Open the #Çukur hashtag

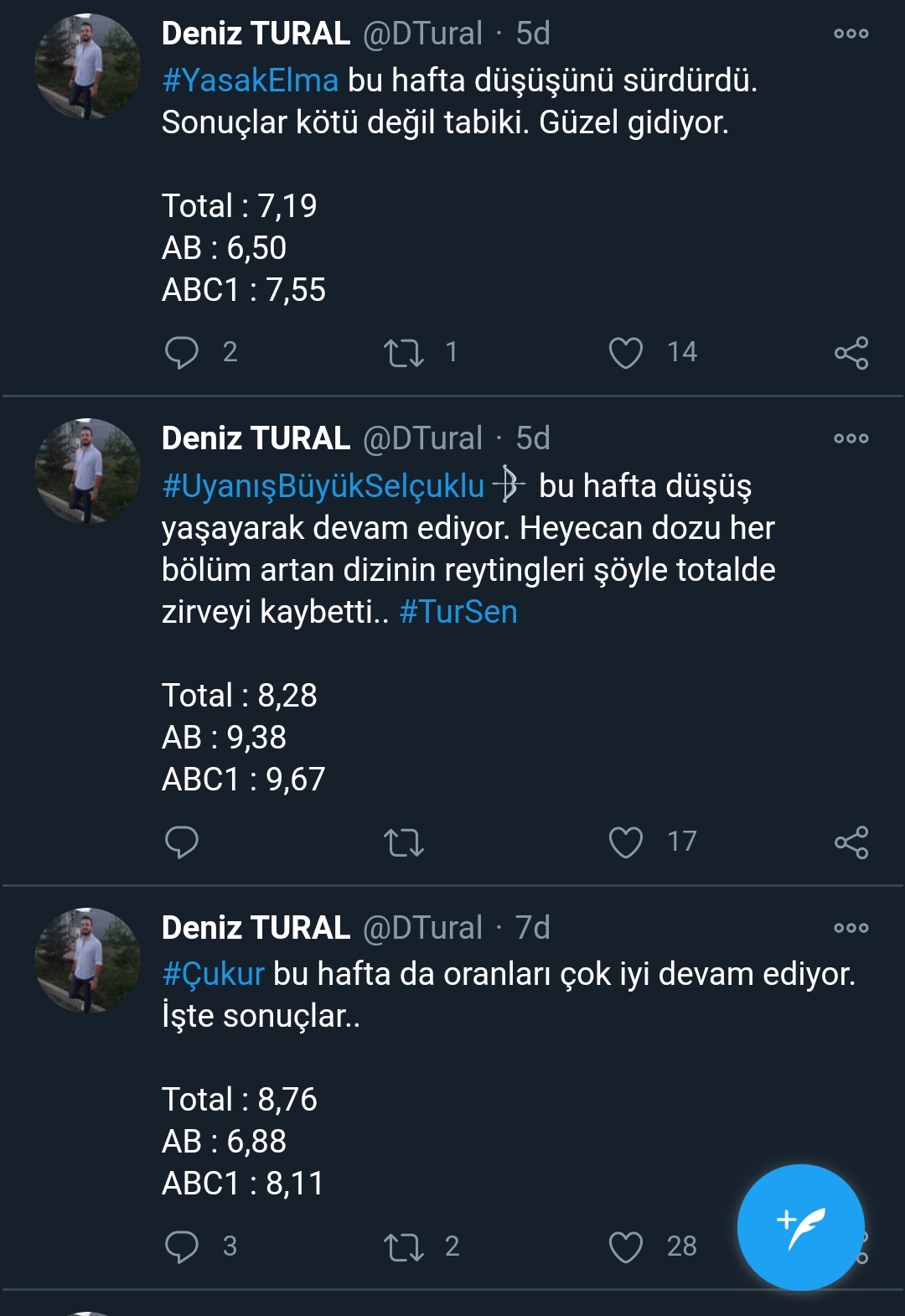[x=214, y=974]
